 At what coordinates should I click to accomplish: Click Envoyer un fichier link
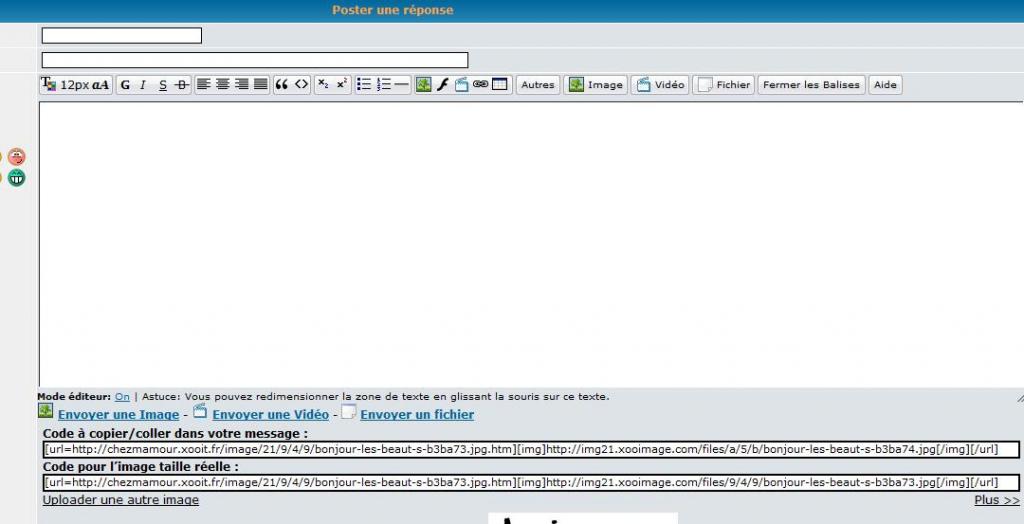[x=417, y=415]
